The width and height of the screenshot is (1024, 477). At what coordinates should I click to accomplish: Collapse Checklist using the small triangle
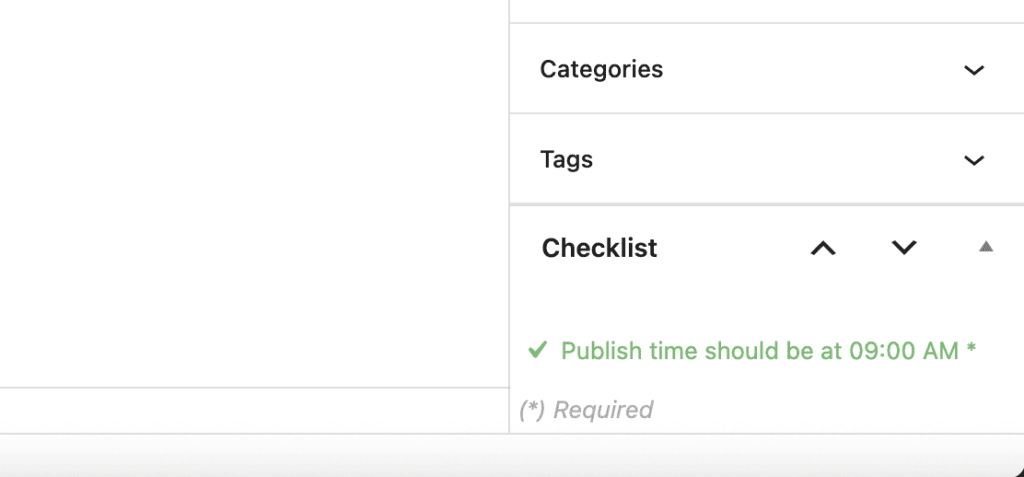[986, 247]
